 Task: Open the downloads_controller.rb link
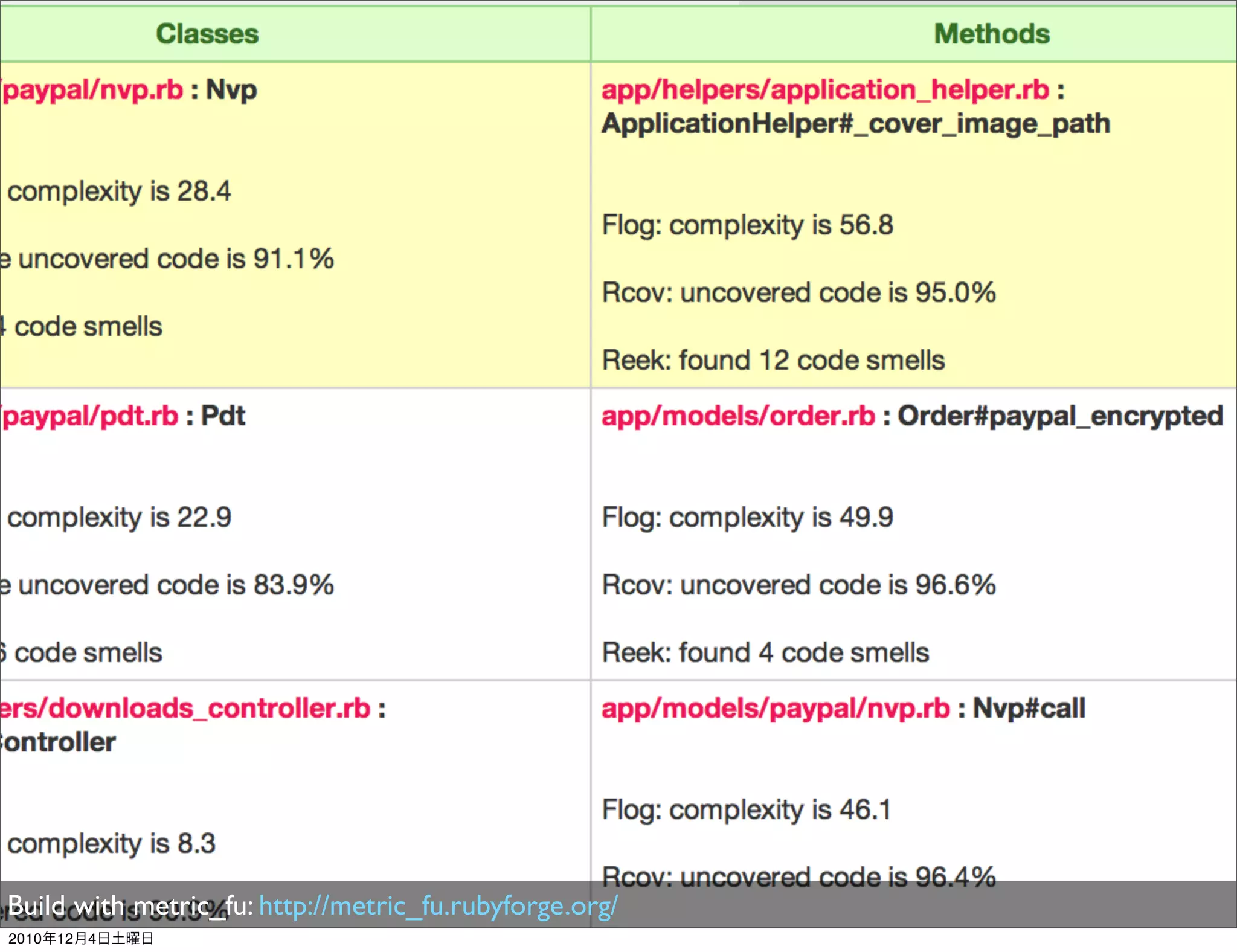pyautogui.click(x=185, y=708)
